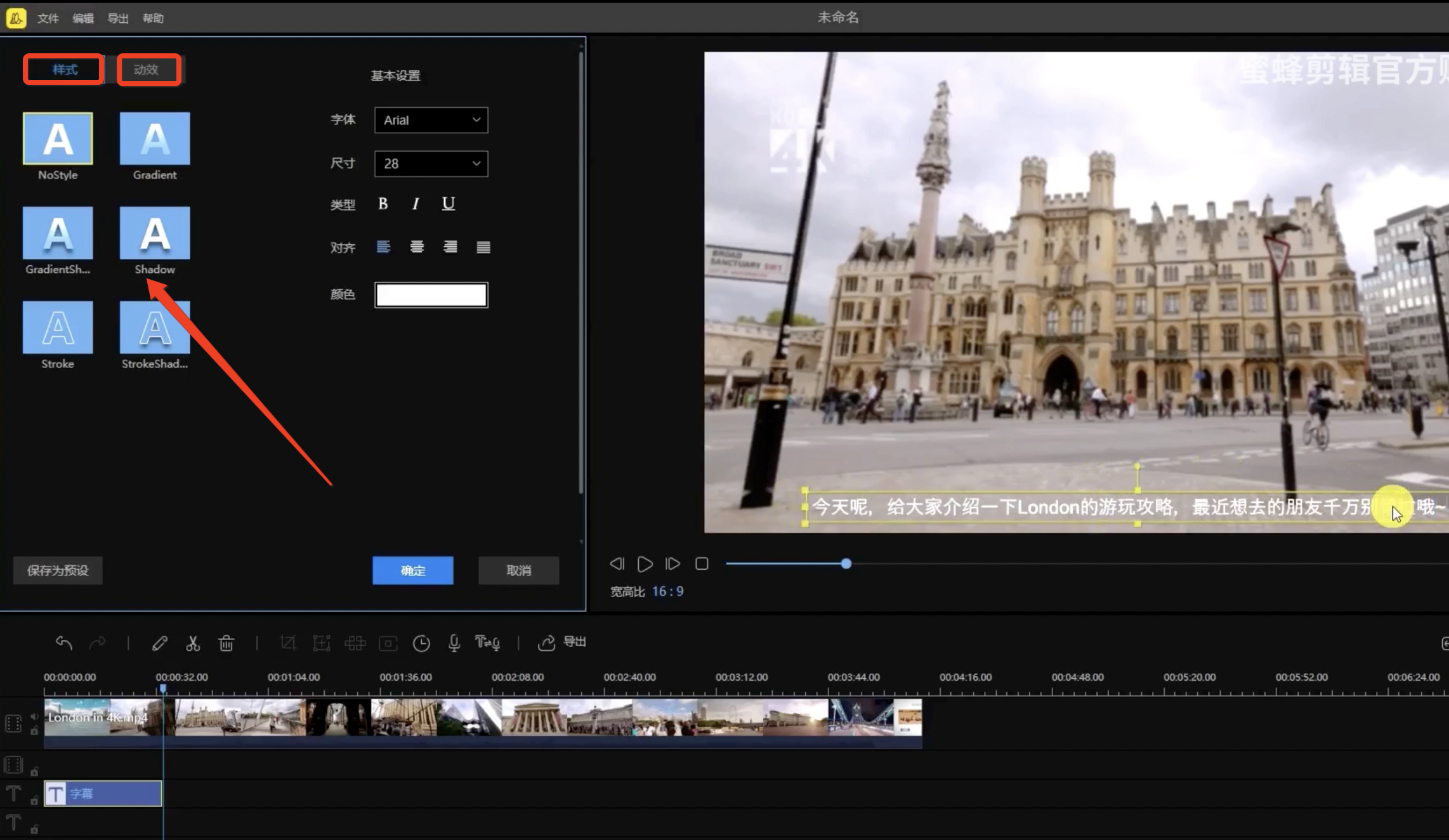The image size is (1449, 840).
Task: Play the preview video
Action: [x=645, y=563]
